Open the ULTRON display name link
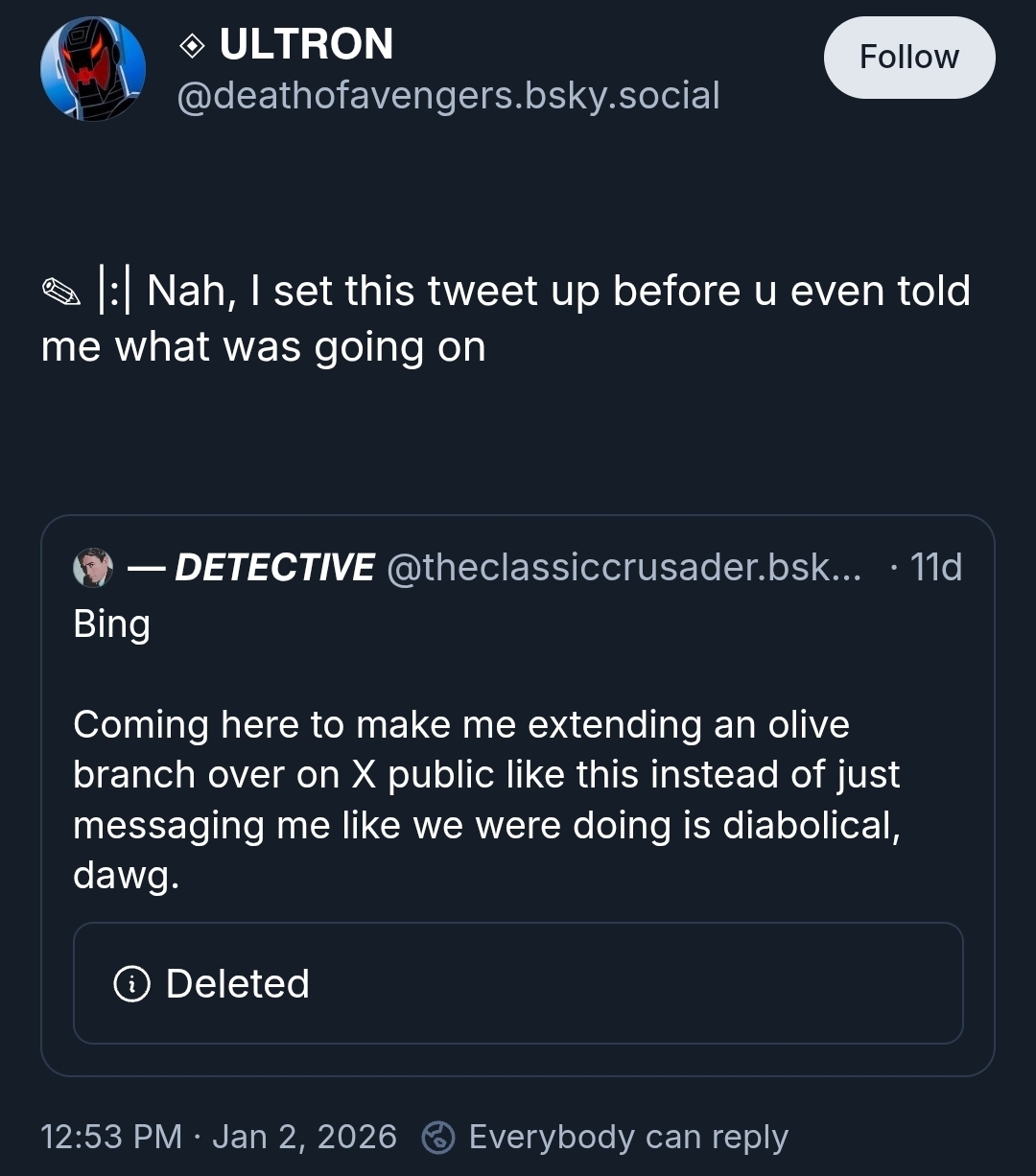Screen dimensions: 1036x1176 pos(306,44)
